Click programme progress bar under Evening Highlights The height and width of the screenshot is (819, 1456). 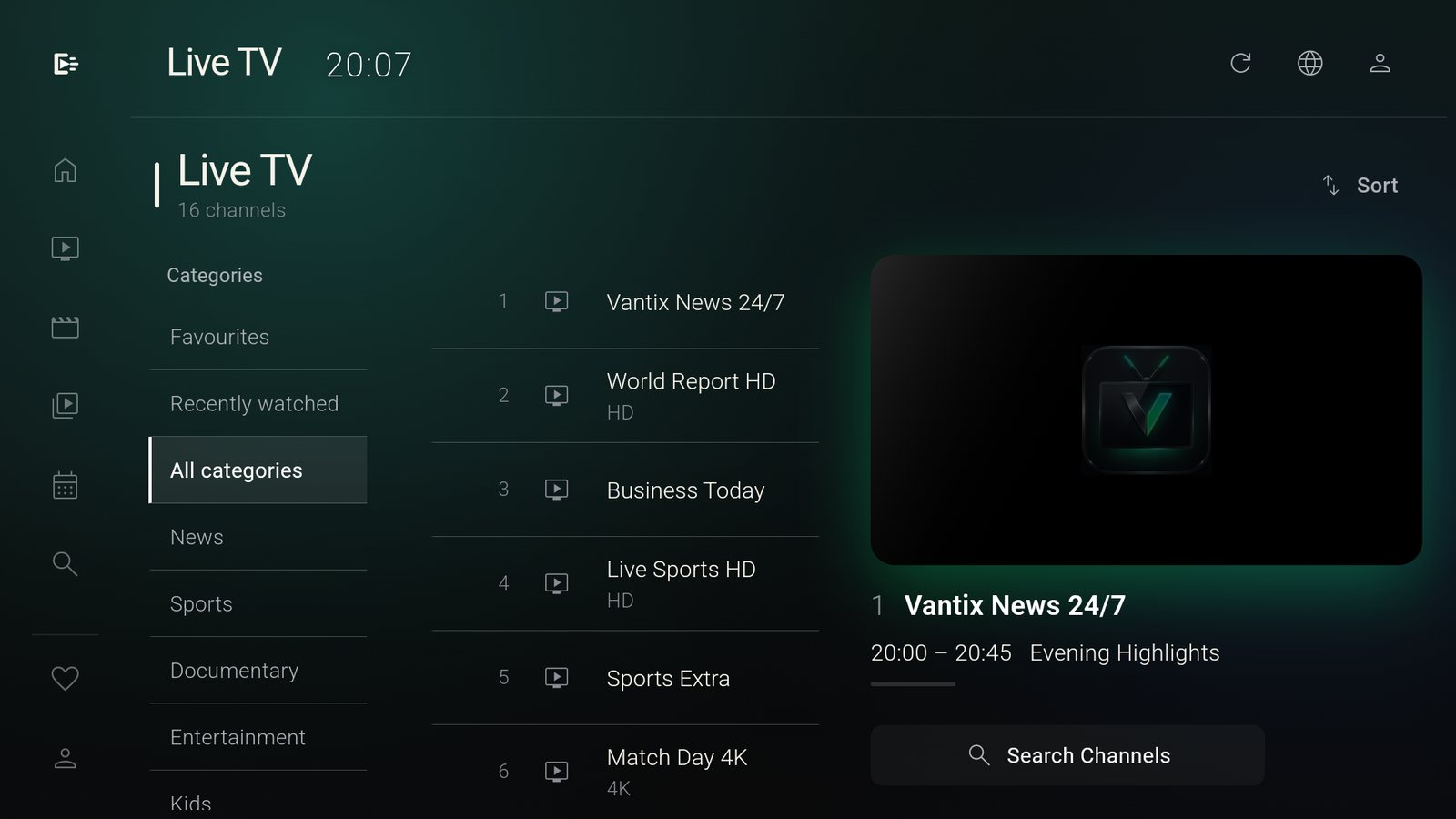pyautogui.click(x=913, y=683)
